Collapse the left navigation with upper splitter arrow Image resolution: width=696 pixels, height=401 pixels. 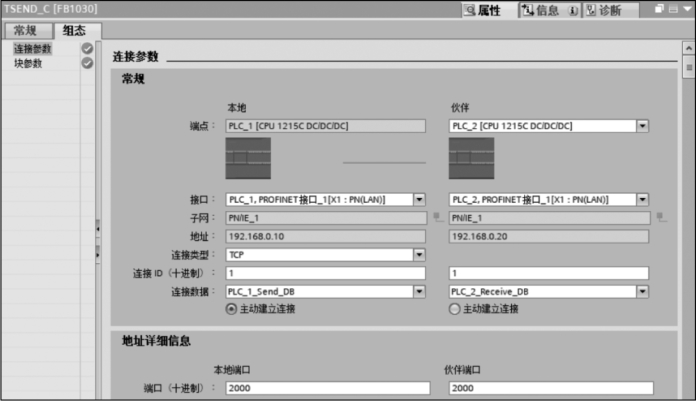tap(98, 229)
